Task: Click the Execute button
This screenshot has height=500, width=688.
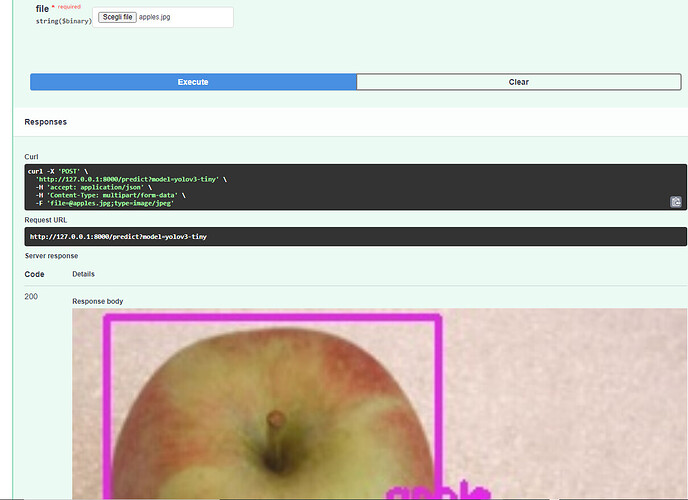Action: 193,82
